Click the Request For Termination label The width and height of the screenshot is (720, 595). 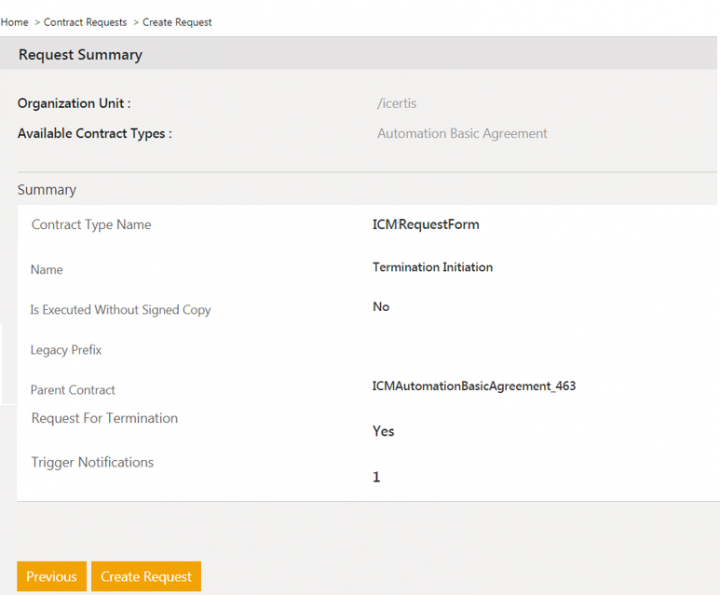coord(104,418)
